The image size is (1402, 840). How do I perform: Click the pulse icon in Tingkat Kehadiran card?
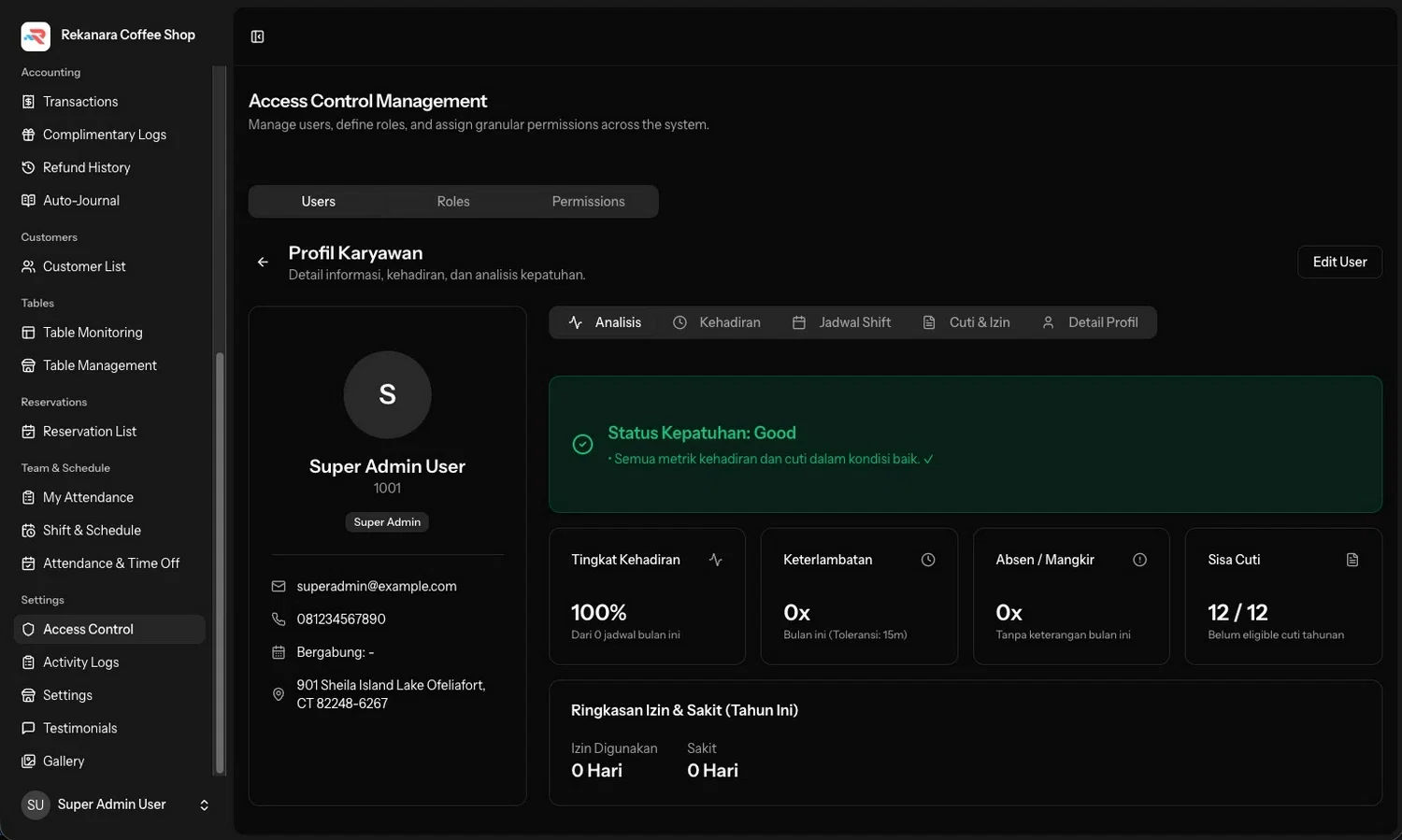(x=716, y=560)
